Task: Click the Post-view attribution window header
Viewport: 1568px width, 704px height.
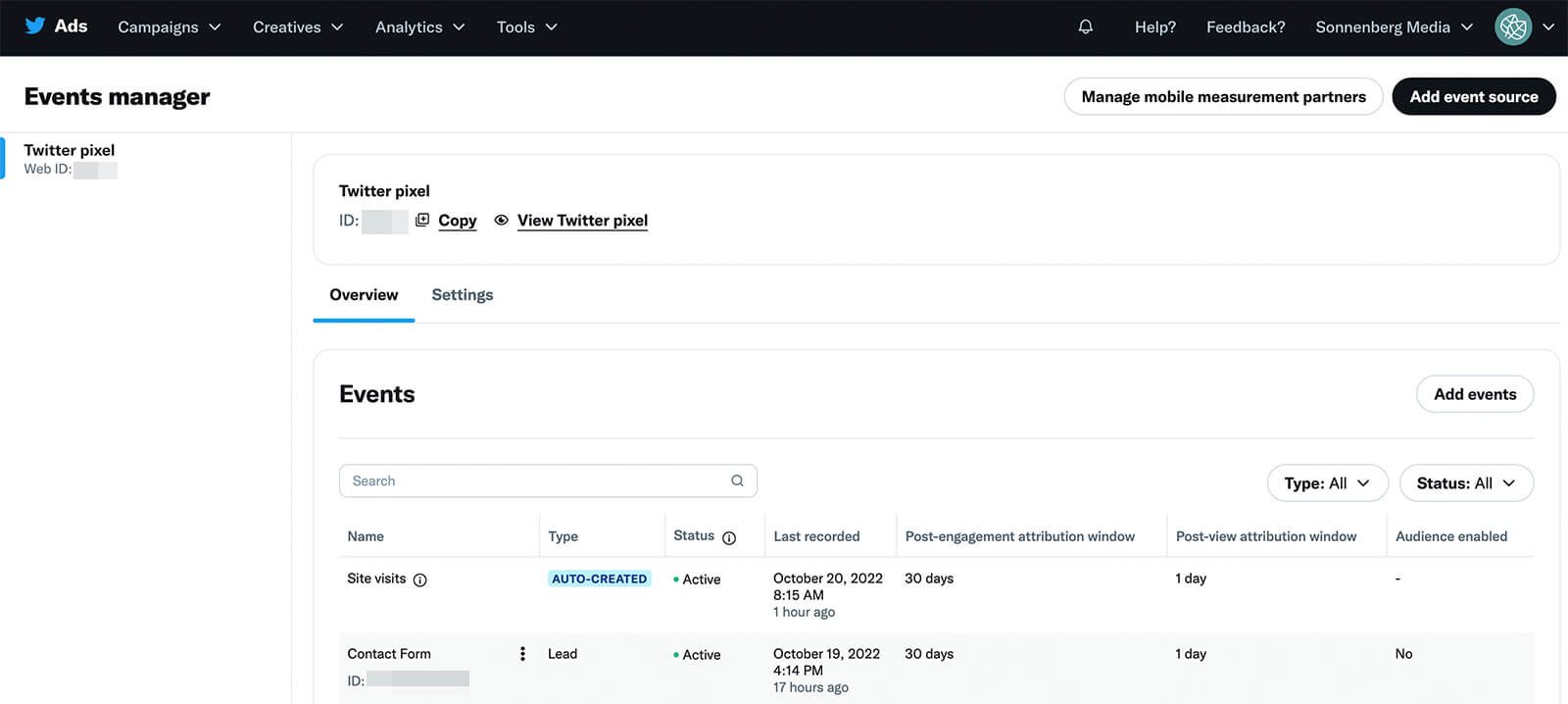Action: 1266,536
